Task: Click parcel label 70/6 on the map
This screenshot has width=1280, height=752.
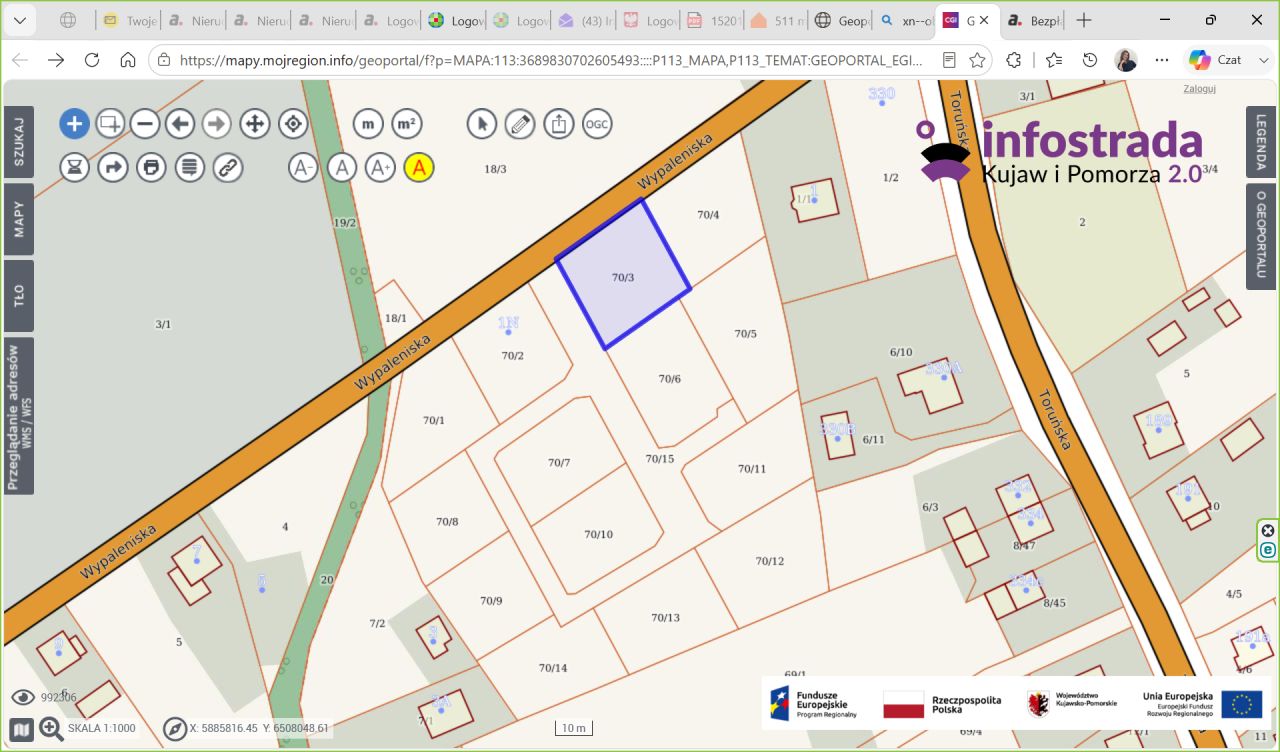Action: tap(670, 379)
